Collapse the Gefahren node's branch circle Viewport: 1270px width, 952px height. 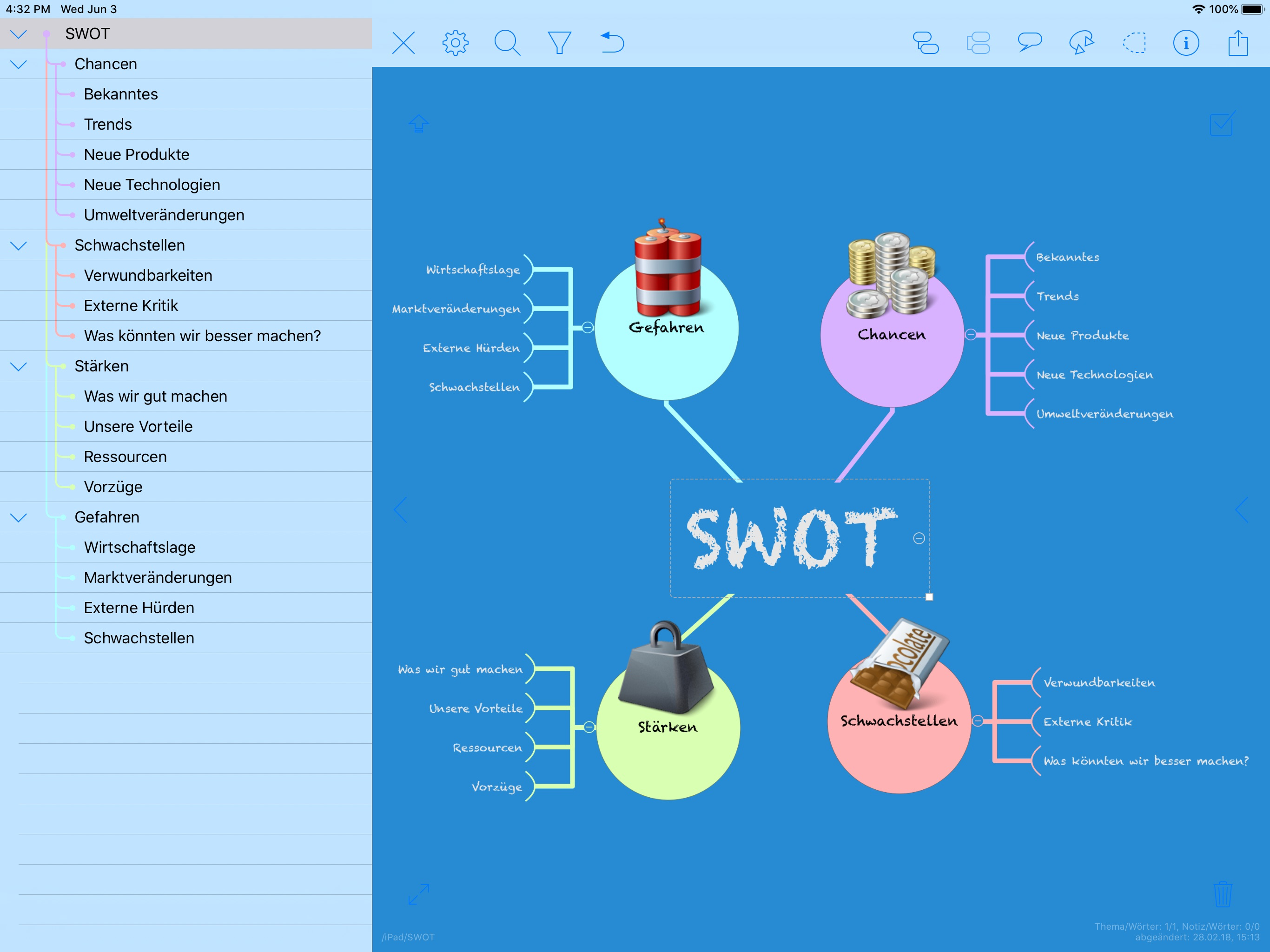pos(587,327)
